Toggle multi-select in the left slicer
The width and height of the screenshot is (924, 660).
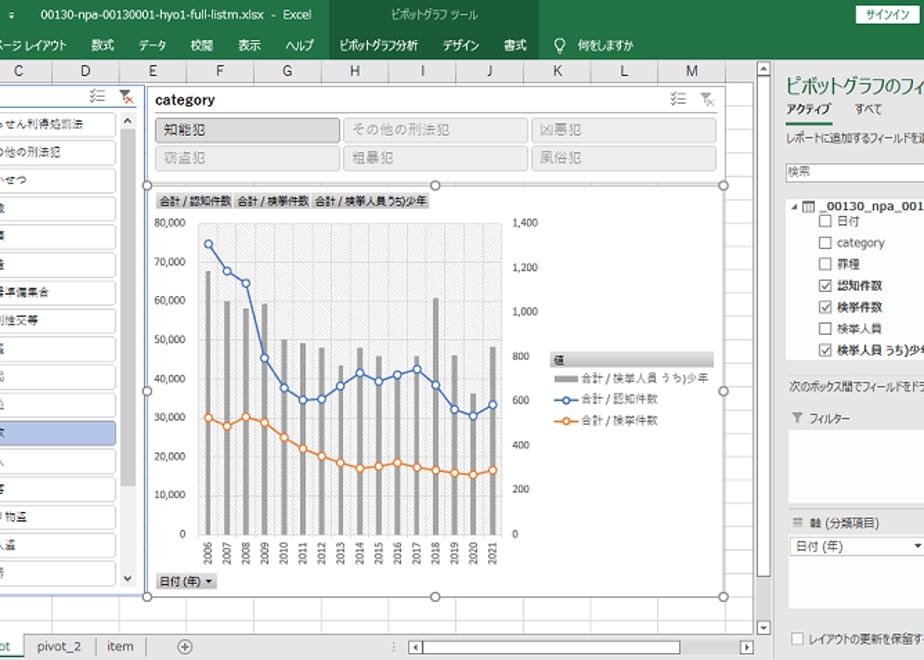(97, 95)
